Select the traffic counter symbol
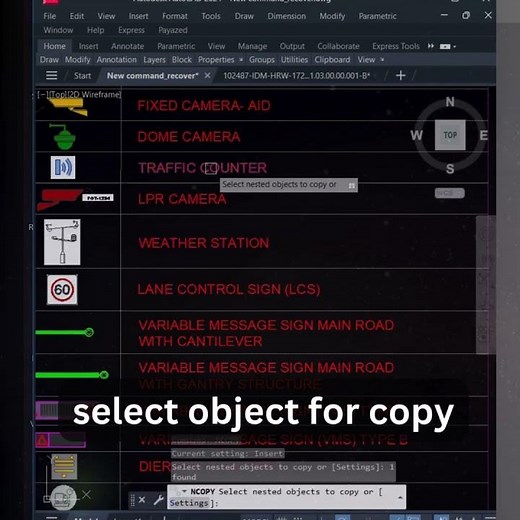The width and height of the screenshot is (520, 520). pos(63,167)
